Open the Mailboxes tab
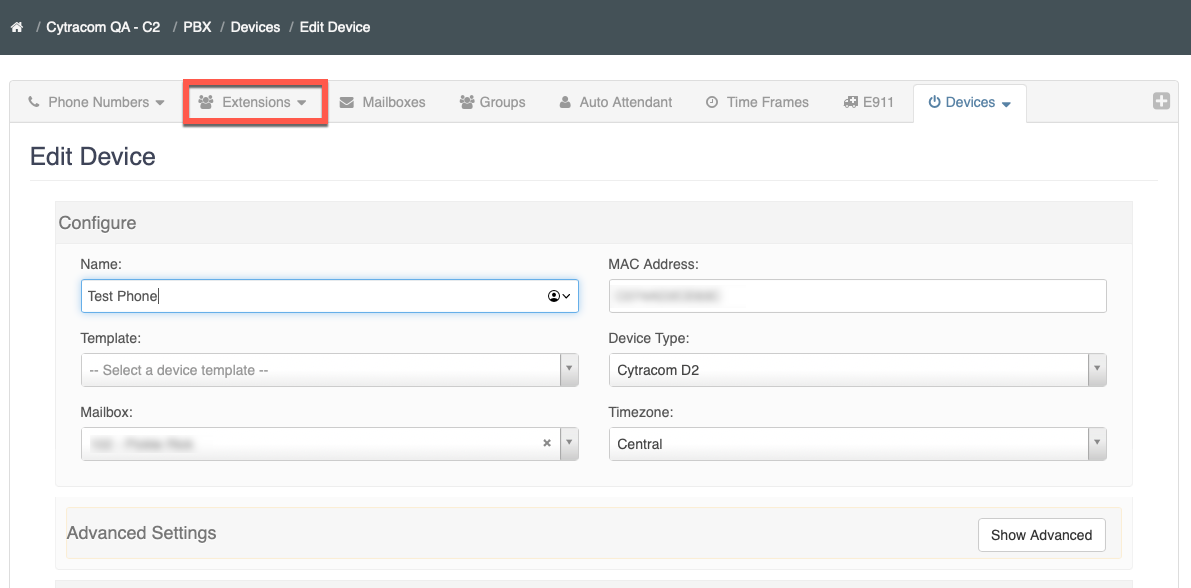Image resolution: width=1191 pixels, height=588 pixels. pos(382,102)
